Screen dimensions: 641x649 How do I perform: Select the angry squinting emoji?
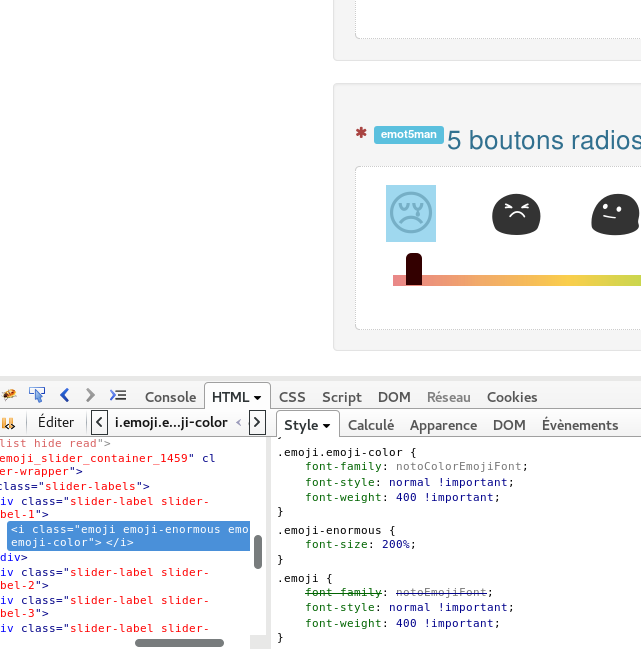[x=516, y=214]
